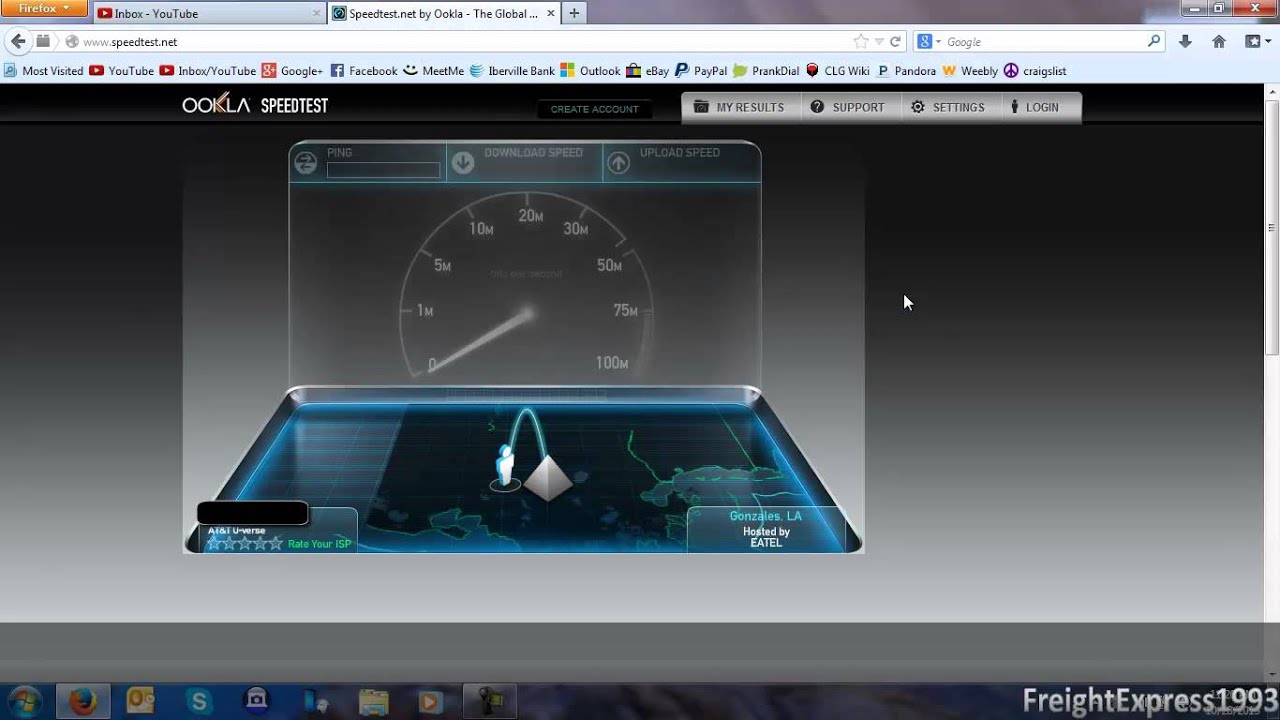Open Skype from the taskbar
Viewport: 1280px width, 720px height.
198,701
